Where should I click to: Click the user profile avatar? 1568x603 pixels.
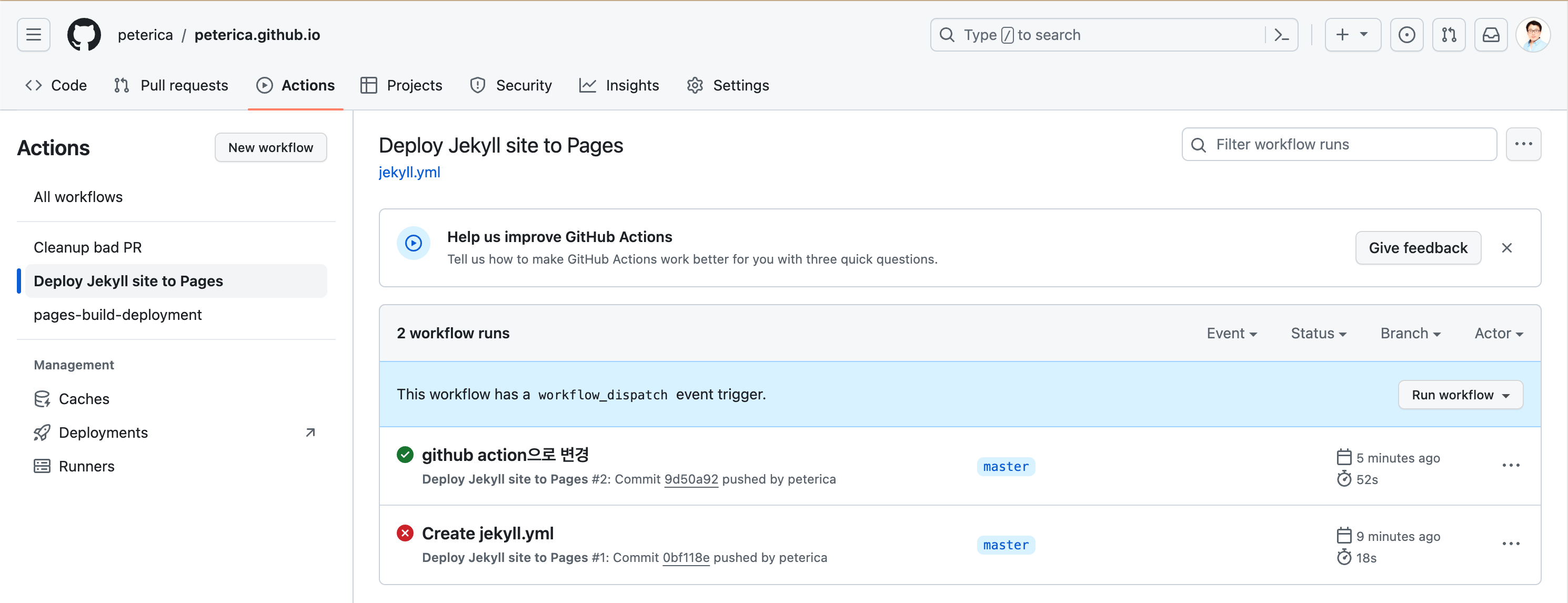1533,35
